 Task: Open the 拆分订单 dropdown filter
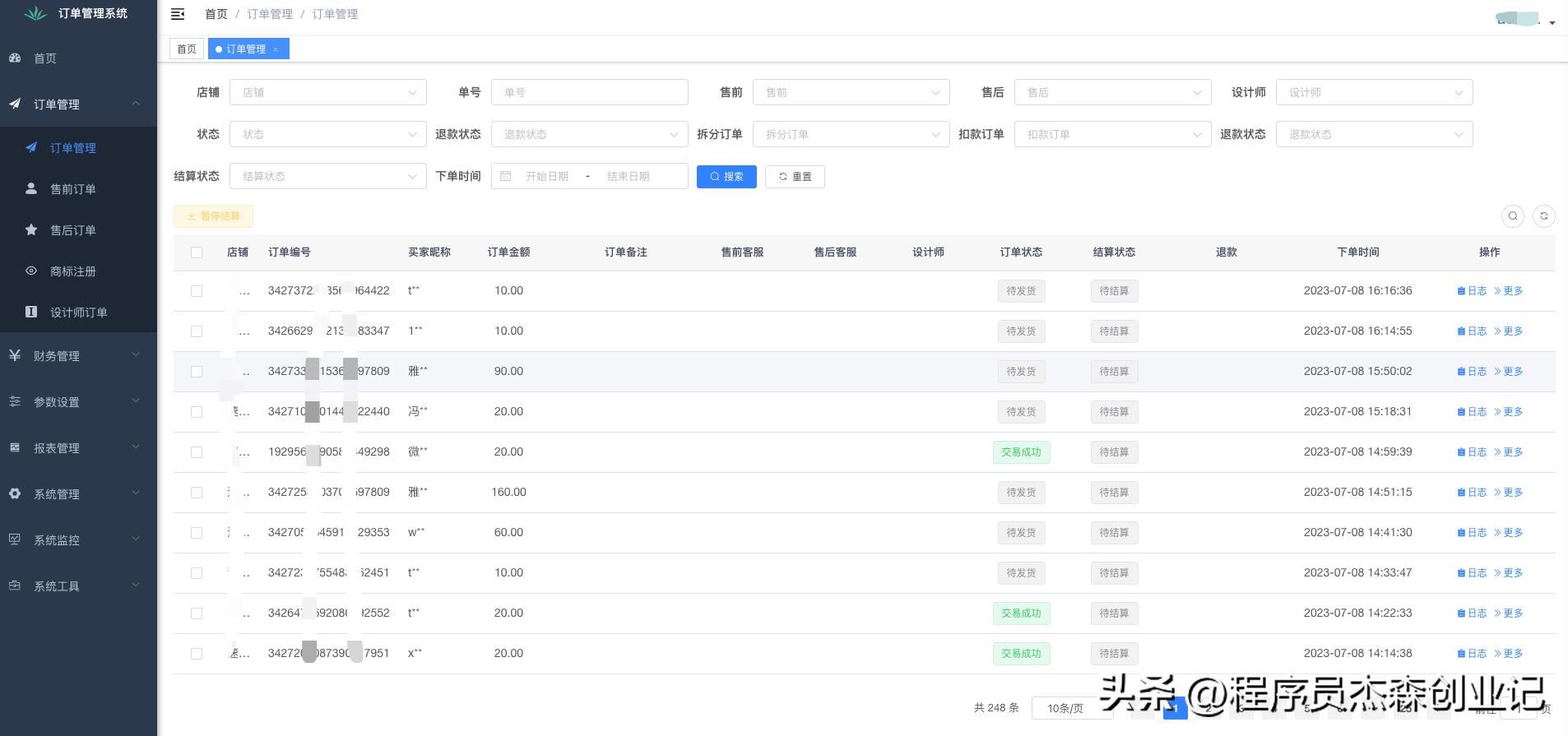pyautogui.click(x=851, y=134)
